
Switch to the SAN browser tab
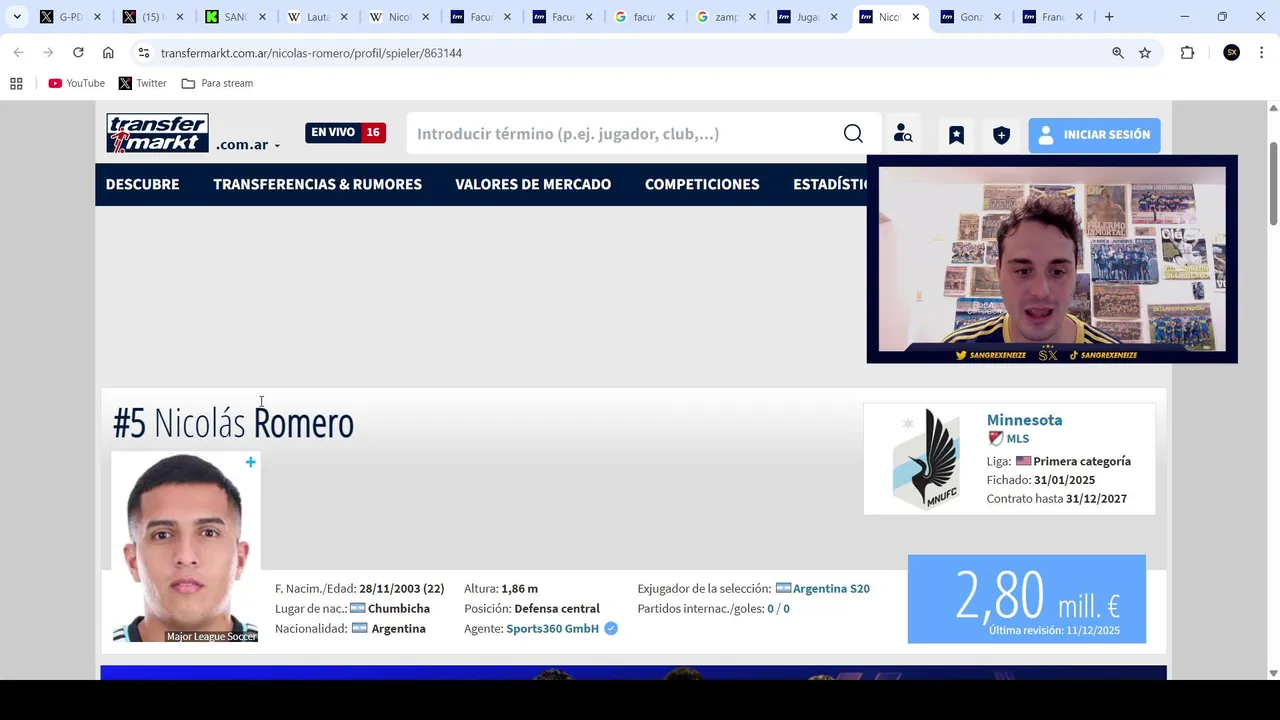(x=235, y=17)
